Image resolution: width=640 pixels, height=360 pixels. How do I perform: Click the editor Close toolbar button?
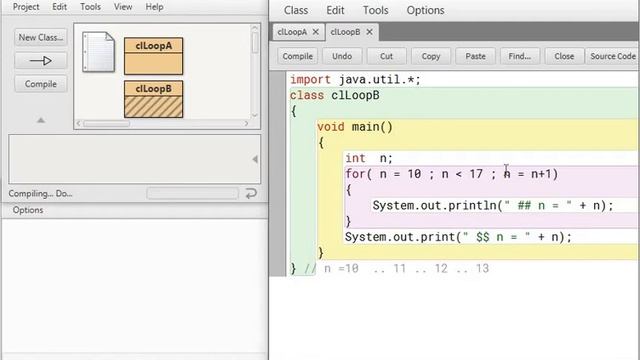[564, 56]
